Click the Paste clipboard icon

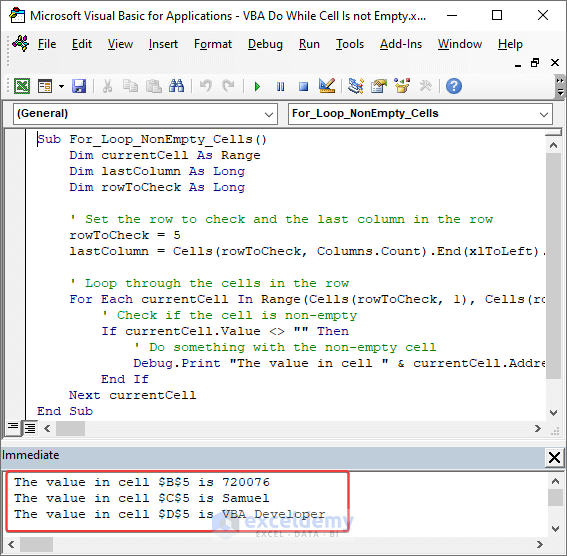[x=153, y=86]
